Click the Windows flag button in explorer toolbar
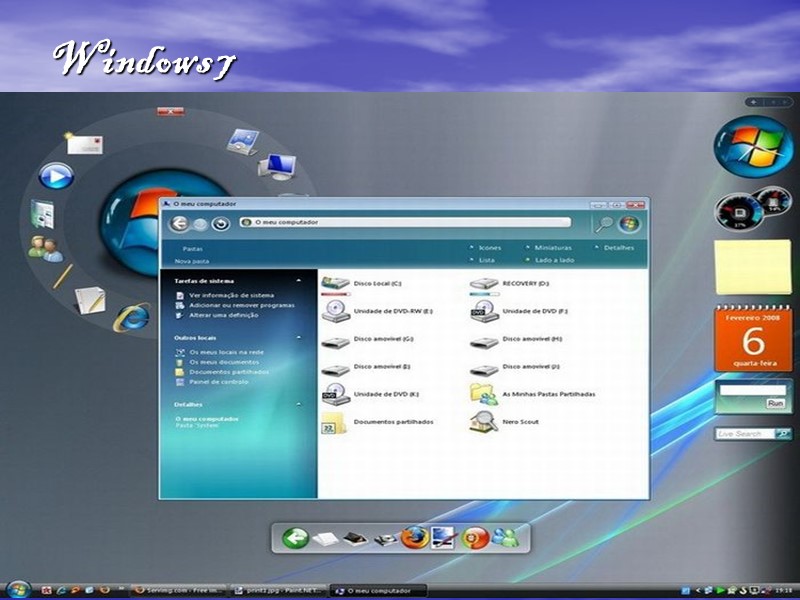 point(629,224)
